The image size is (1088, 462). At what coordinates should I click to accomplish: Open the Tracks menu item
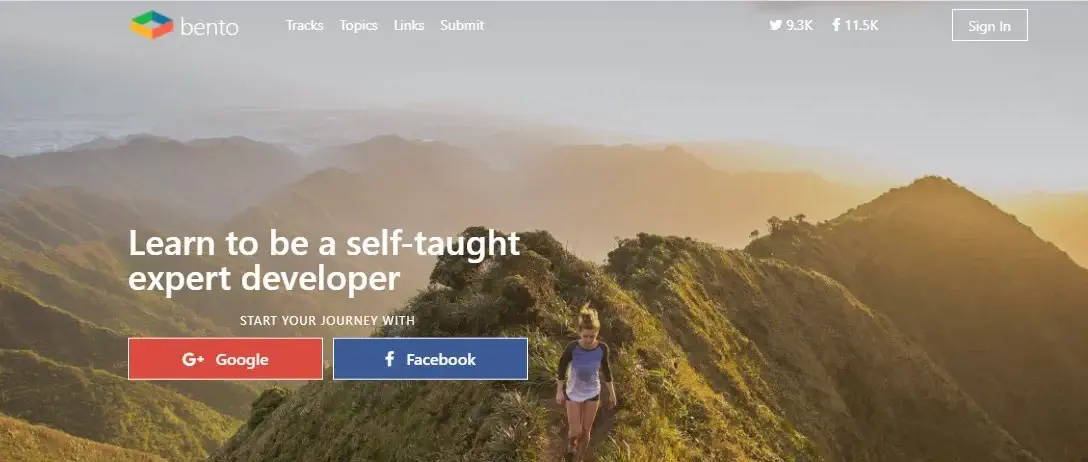point(305,25)
